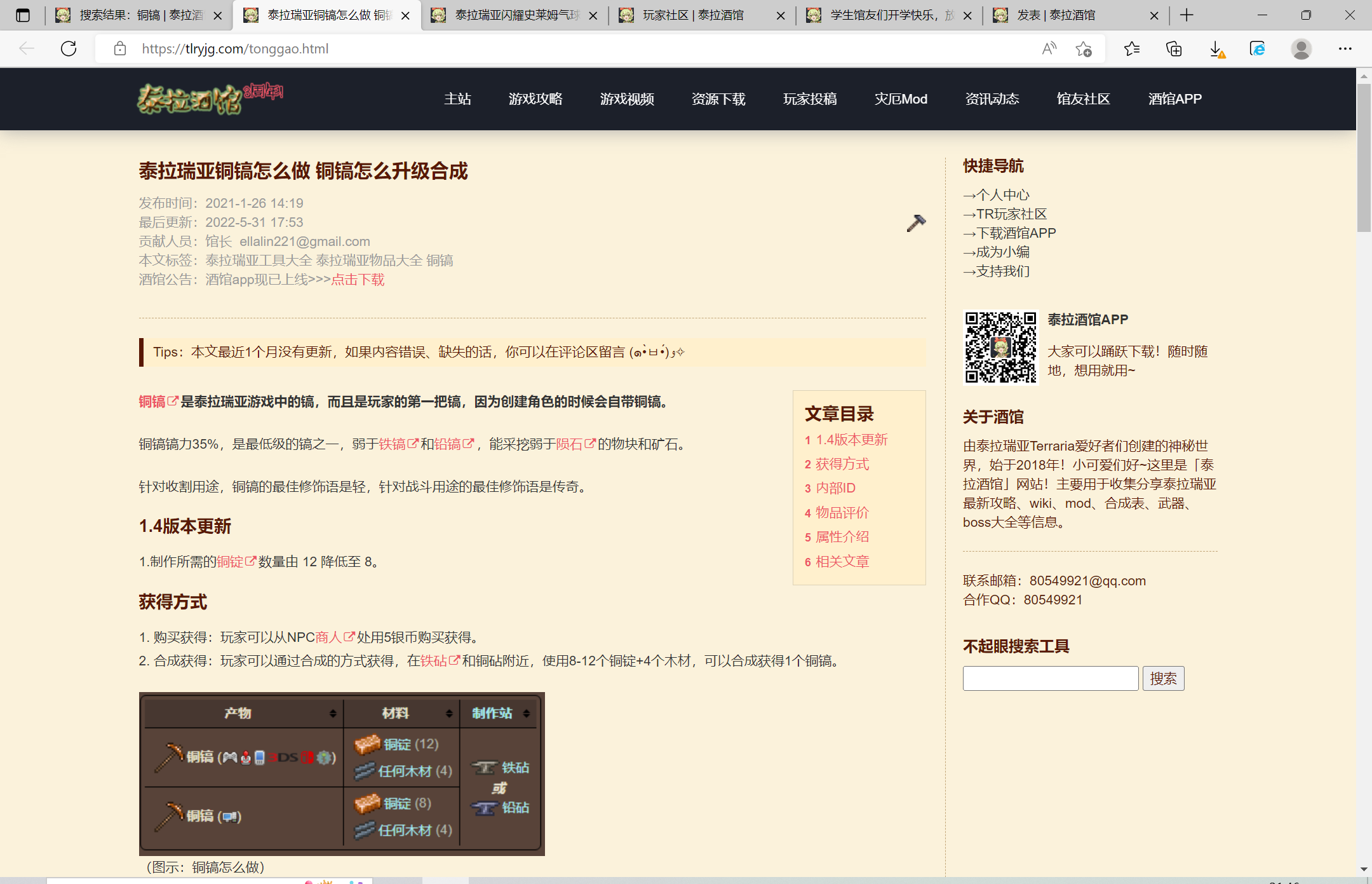Open the Favorites list icon
The width and height of the screenshot is (1372, 884).
tap(1131, 49)
